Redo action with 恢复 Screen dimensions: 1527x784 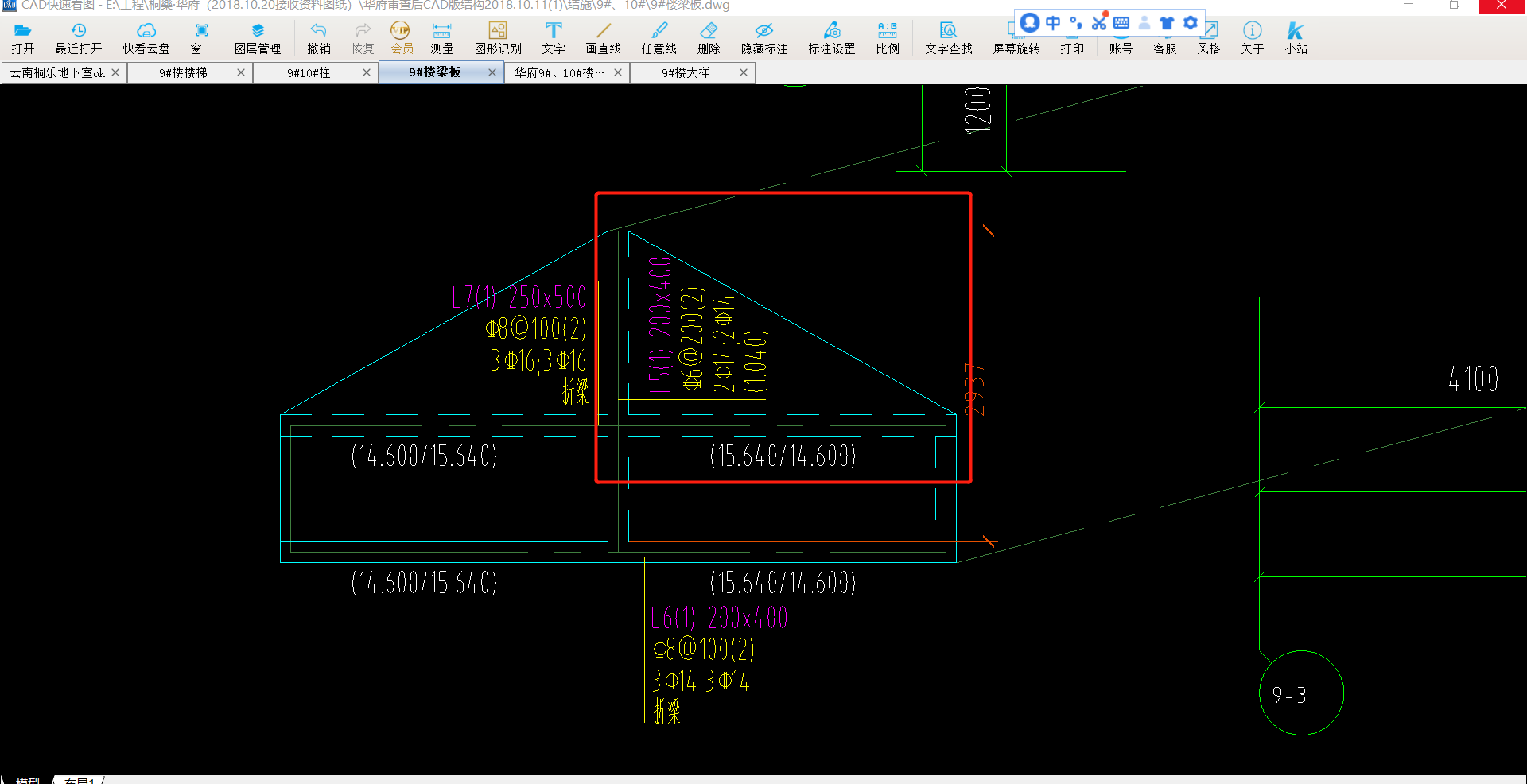pos(363,38)
